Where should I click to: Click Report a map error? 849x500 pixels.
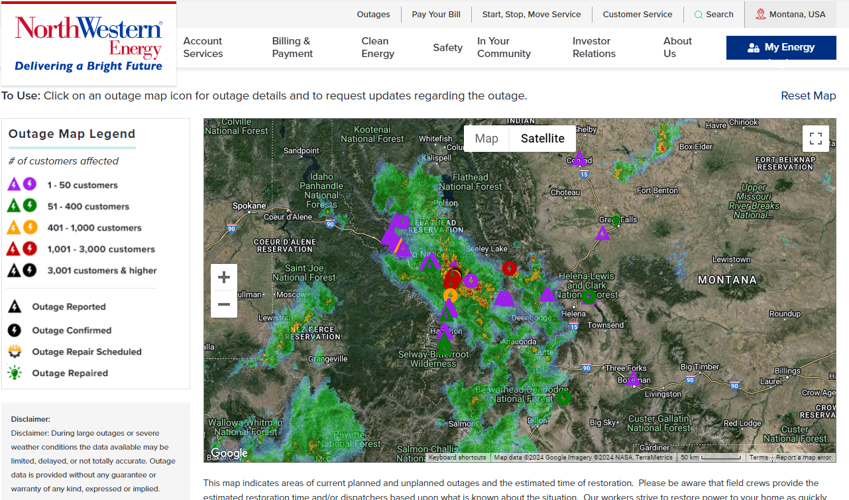coord(803,457)
